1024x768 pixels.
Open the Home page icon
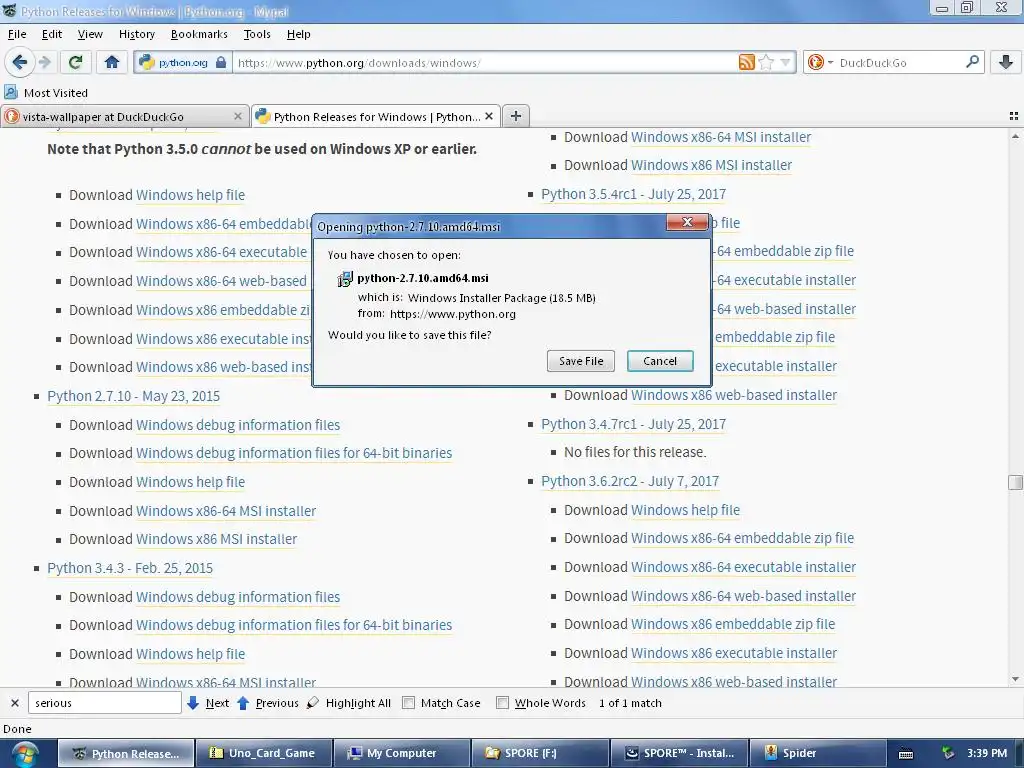(x=112, y=62)
